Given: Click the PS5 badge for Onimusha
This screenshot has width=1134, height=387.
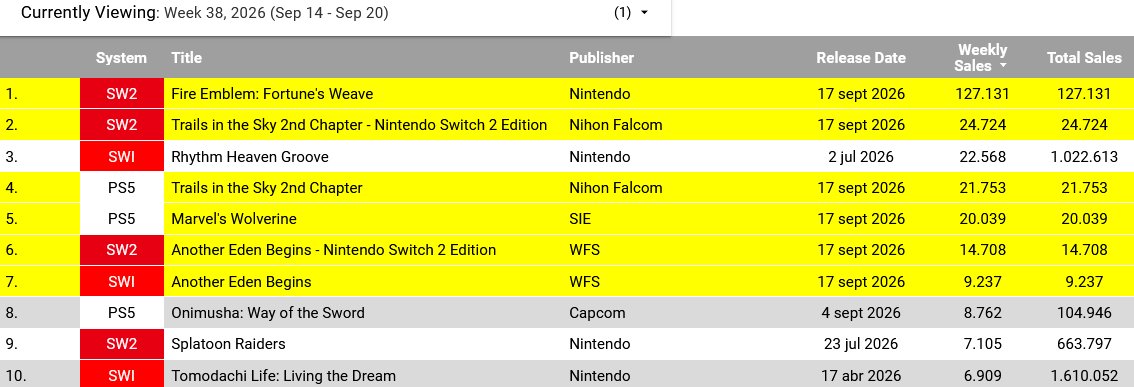Looking at the screenshot, I should 122,312.
